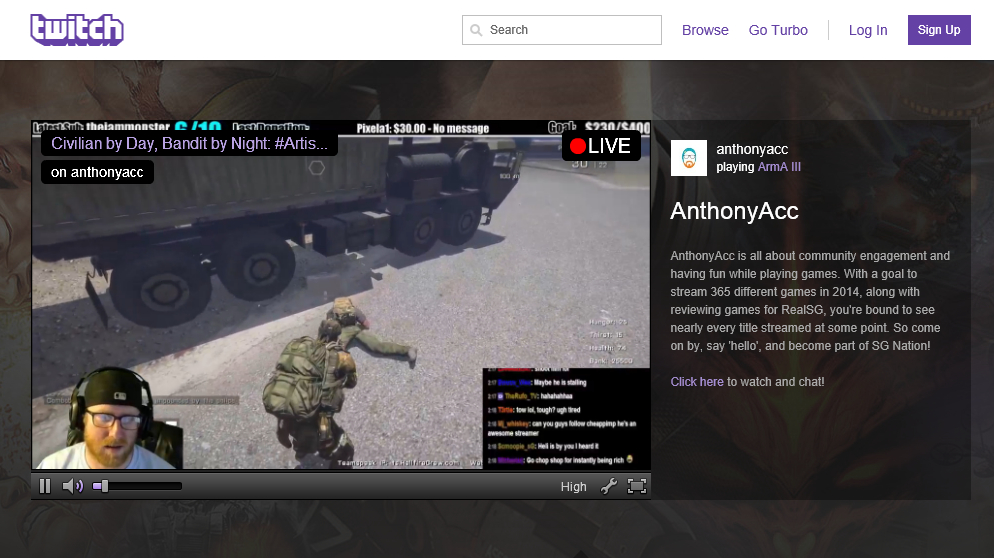This screenshot has height=558, width=994.
Task: Click the 'on anthonyacc' channel label
Action: tap(97, 172)
